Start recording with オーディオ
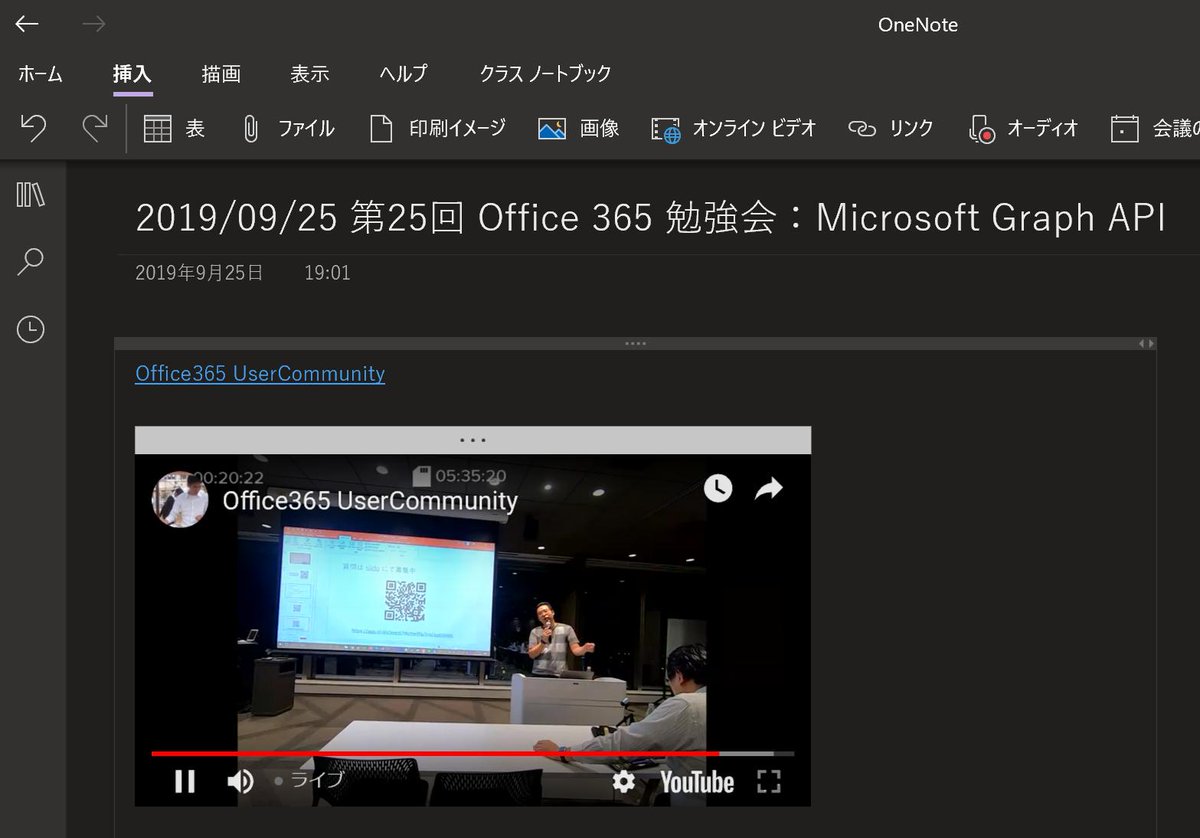This screenshot has width=1200, height=838. [x=1023, y=128]
